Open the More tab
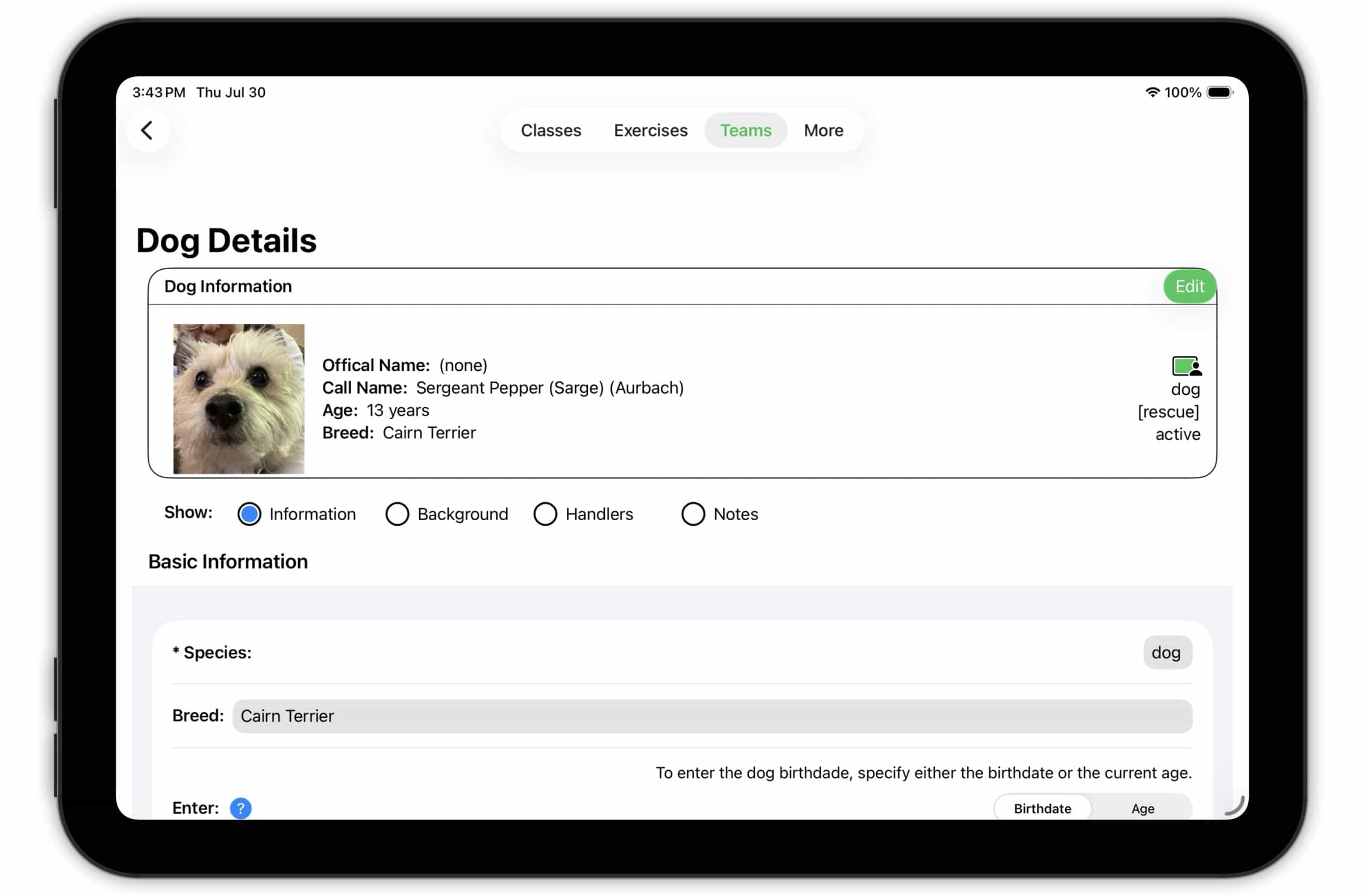 823,130
